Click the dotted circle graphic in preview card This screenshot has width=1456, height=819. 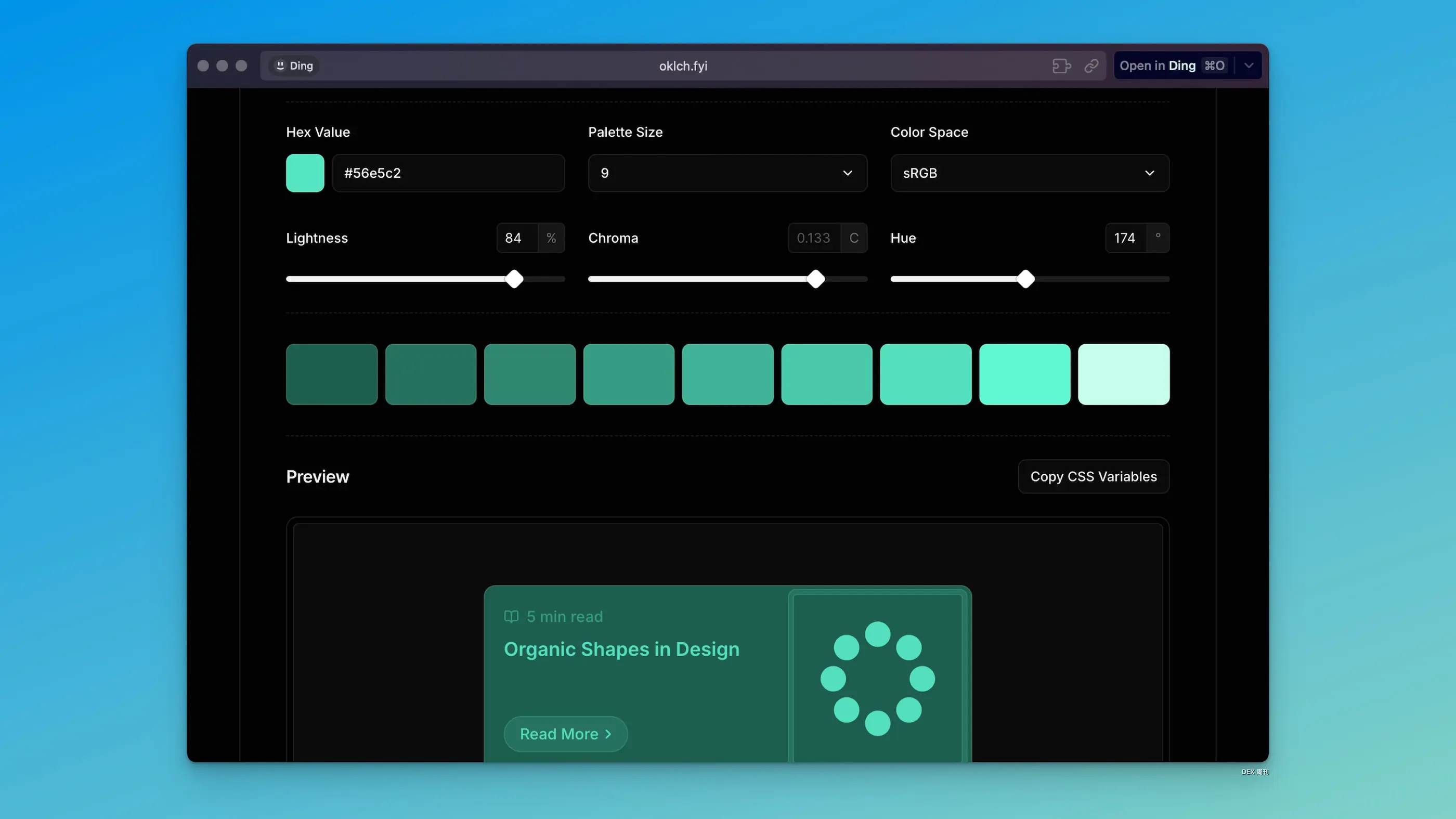pos(877,678)
